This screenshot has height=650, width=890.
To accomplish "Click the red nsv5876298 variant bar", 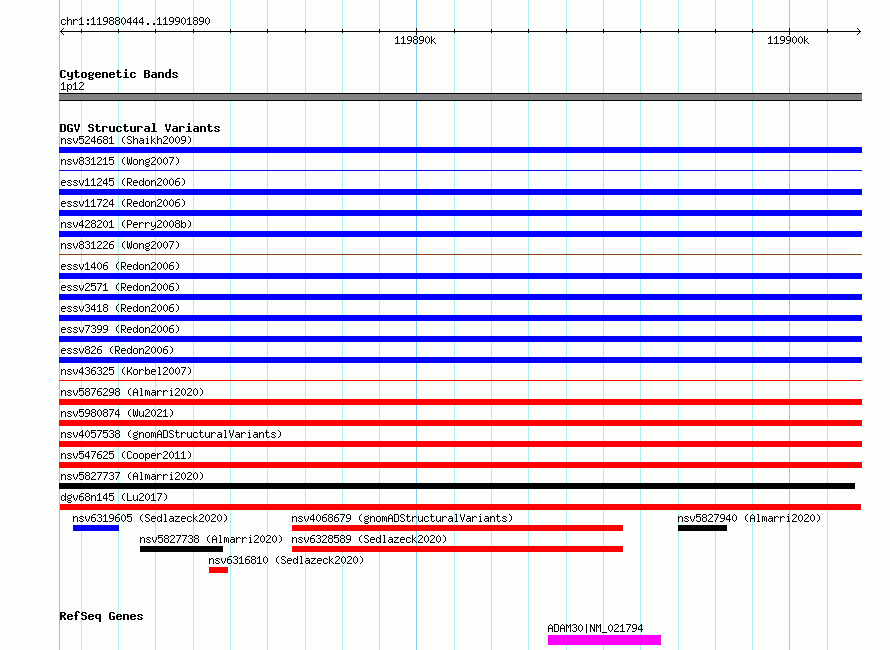I will pos(460,402).
